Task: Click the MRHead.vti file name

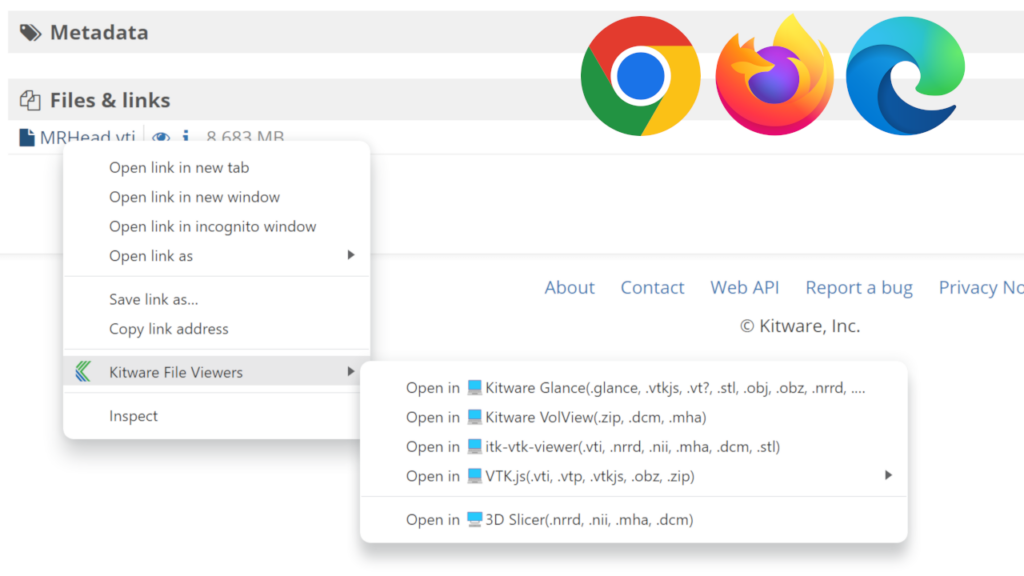Action: tap(88, 137)
